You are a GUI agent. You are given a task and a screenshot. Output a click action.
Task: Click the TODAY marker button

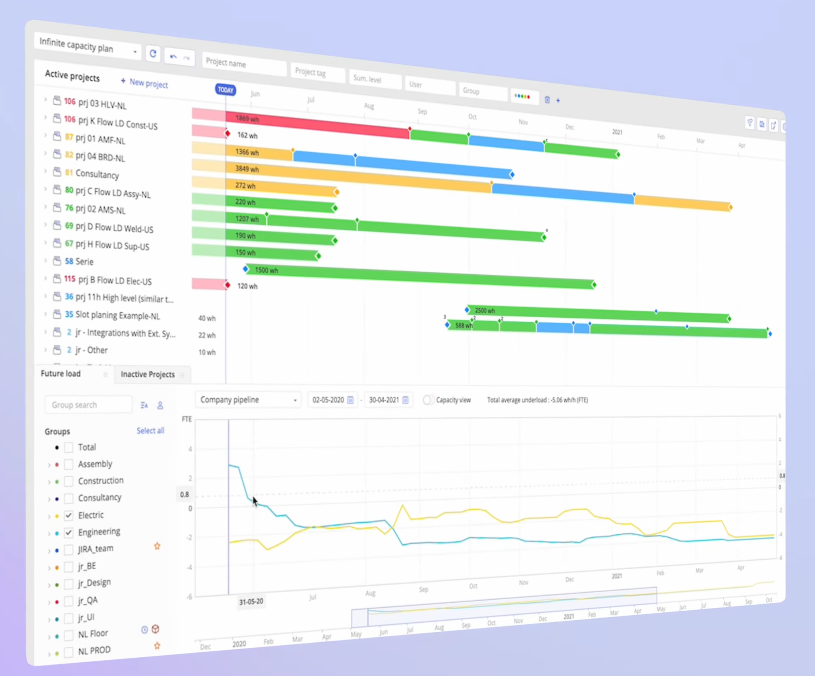pos(226,90)
